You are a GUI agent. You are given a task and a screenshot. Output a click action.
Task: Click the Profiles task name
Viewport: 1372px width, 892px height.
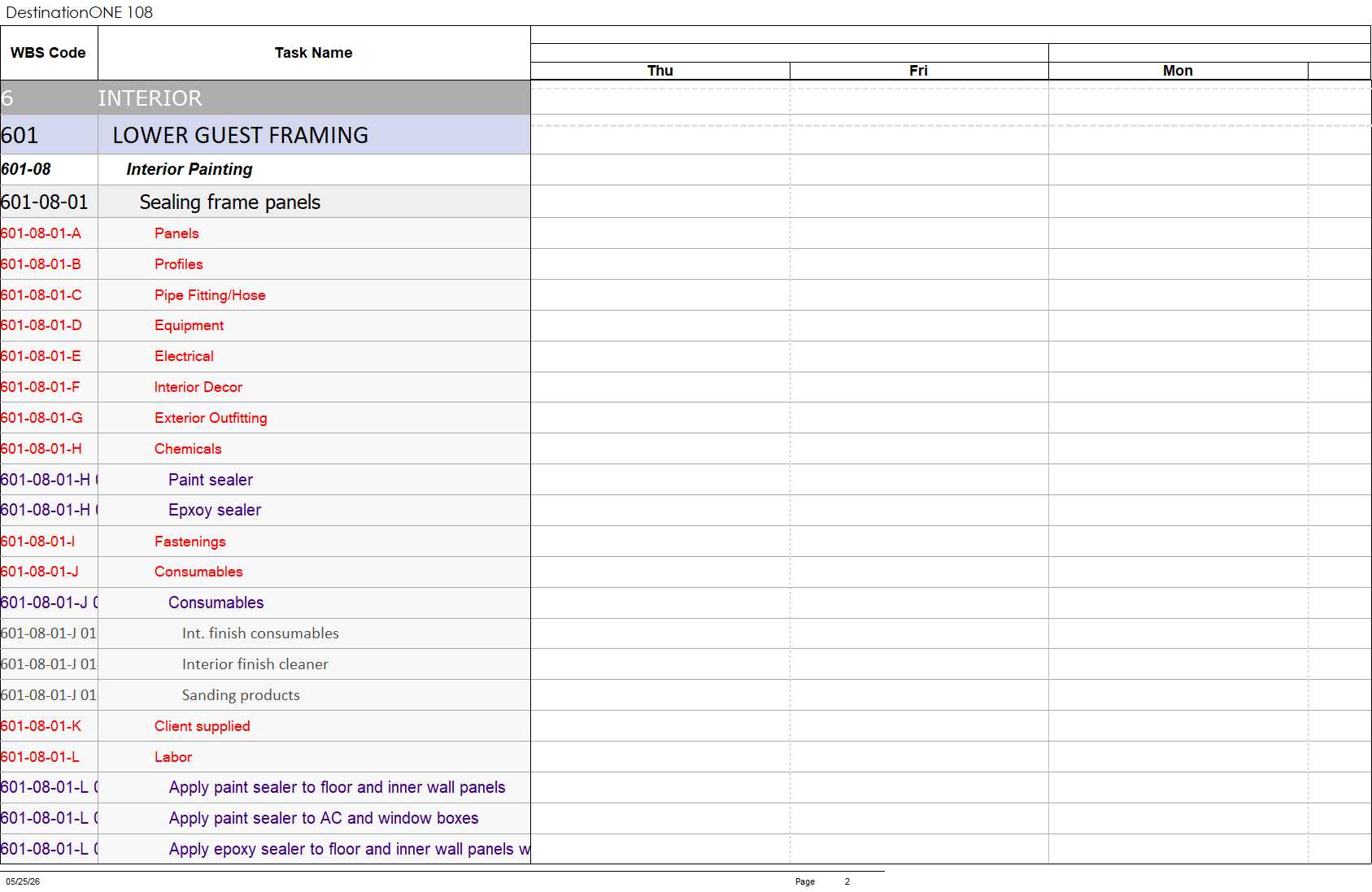coord(179,264)
